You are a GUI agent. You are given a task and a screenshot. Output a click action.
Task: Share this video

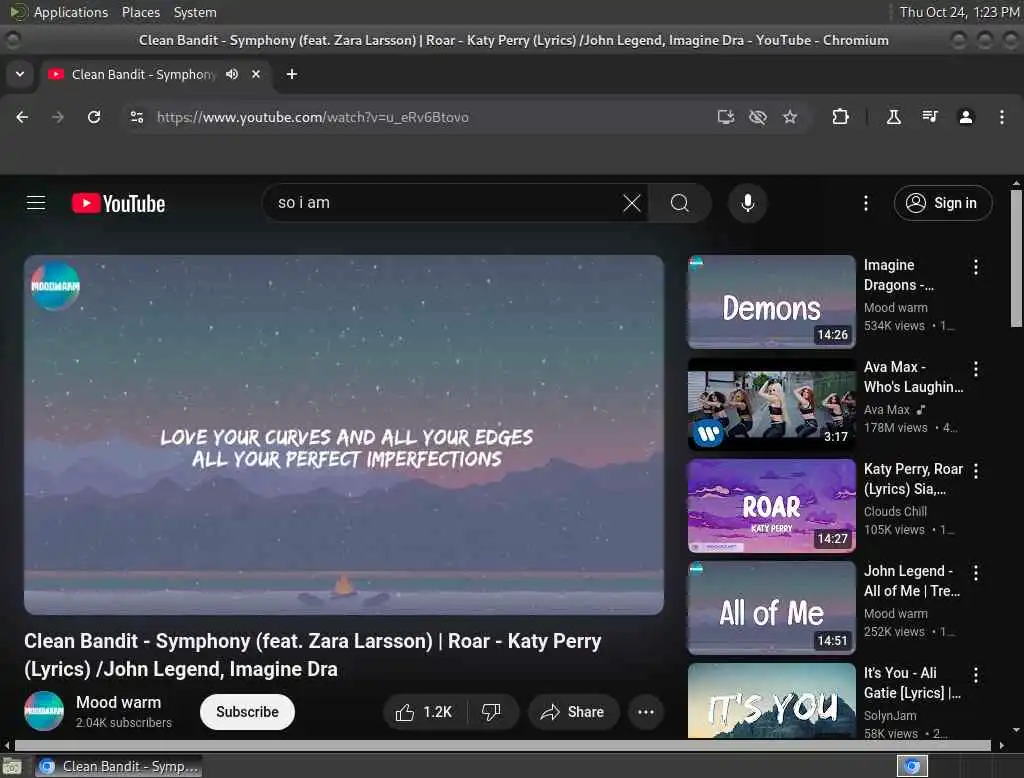coord(573,712)
